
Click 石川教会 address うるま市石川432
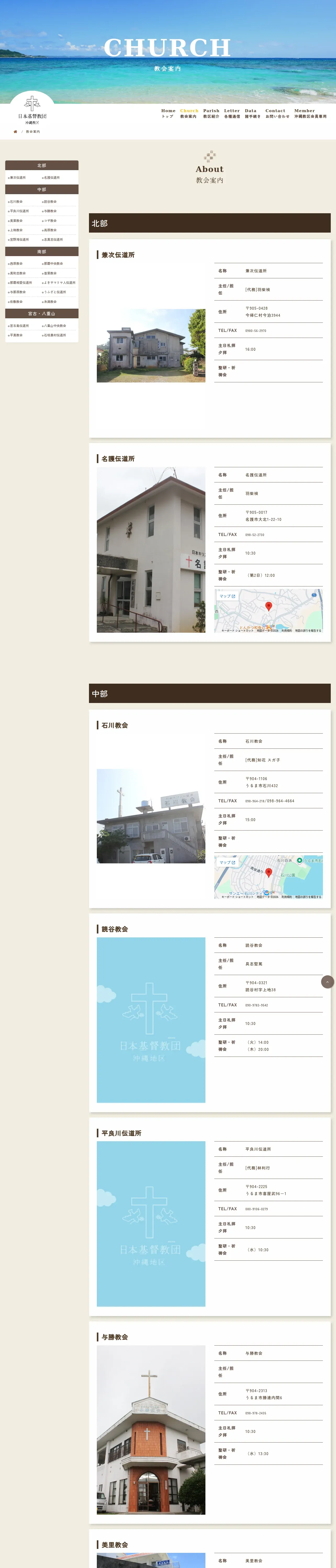(x=262, y=786)
